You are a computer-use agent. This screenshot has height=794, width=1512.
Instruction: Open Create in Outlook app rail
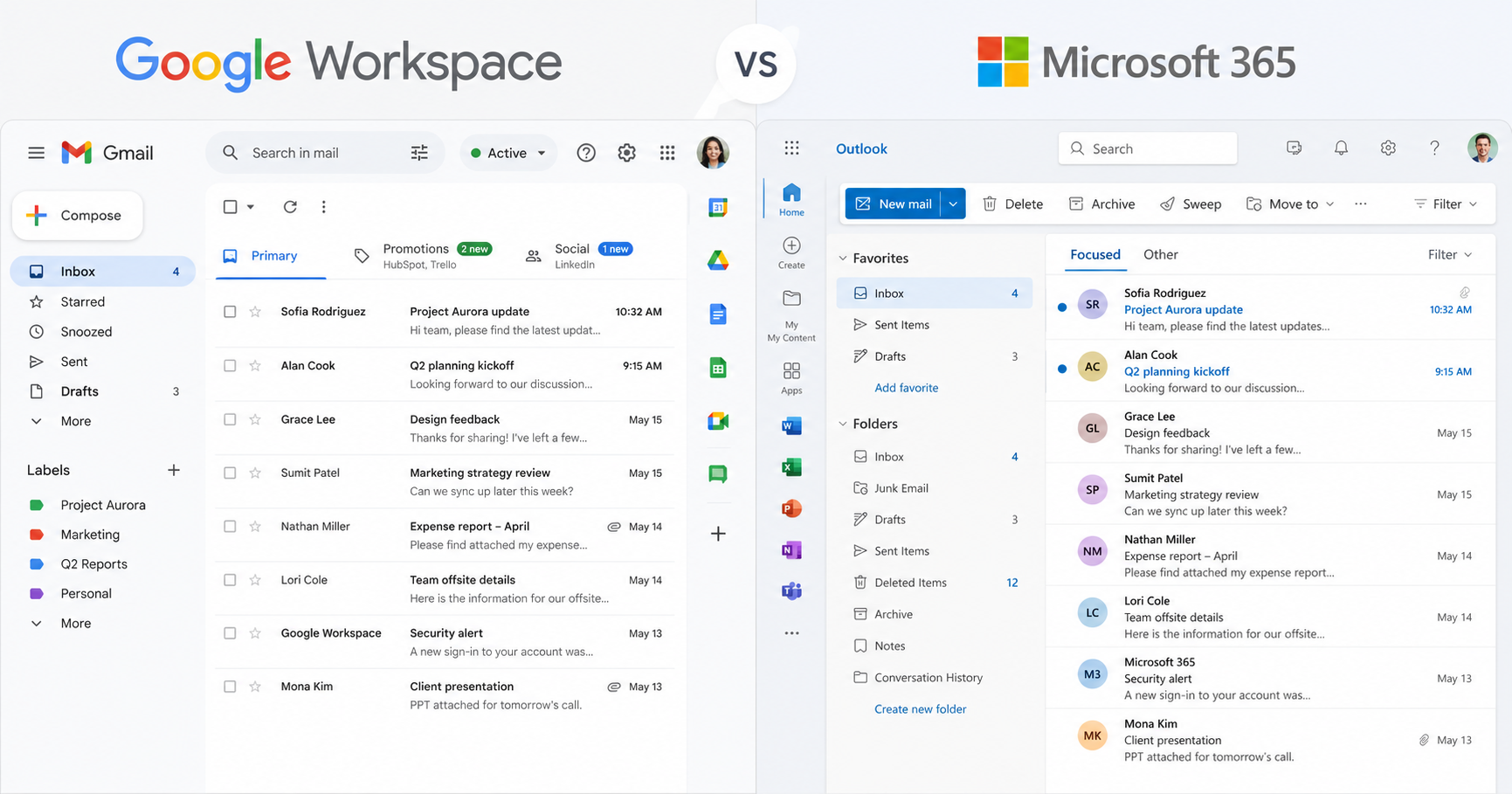point(791,253)
